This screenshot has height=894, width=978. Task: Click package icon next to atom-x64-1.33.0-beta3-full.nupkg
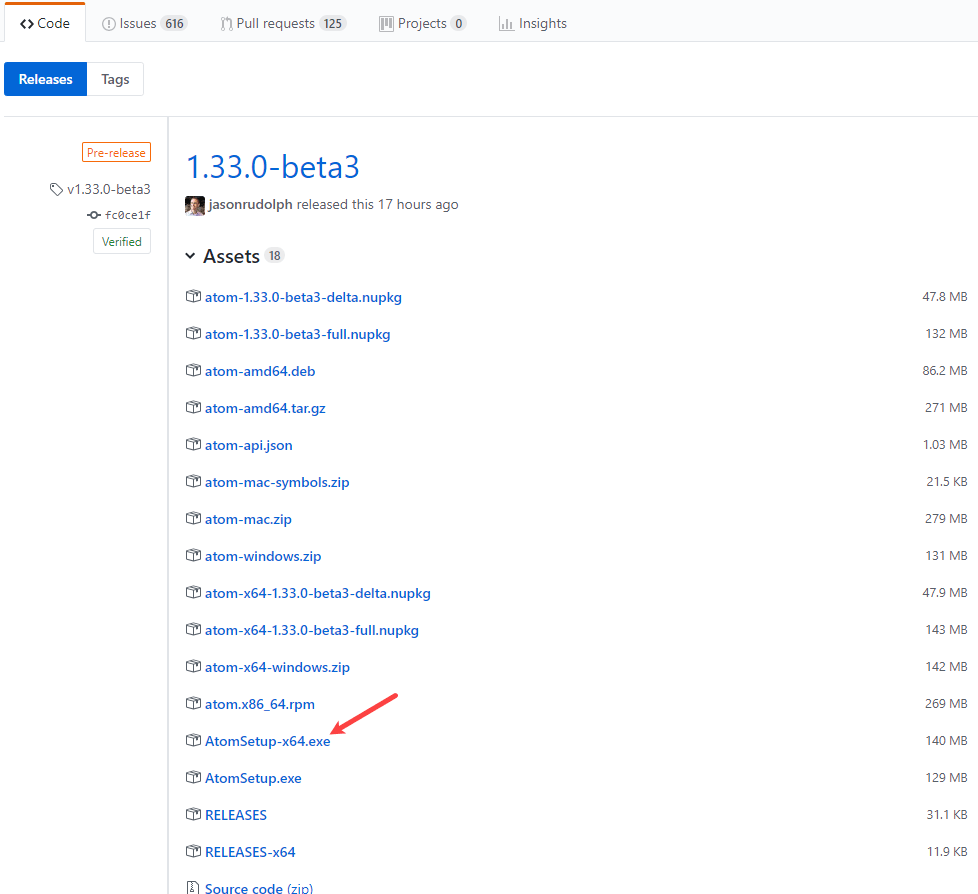[193, 629]
